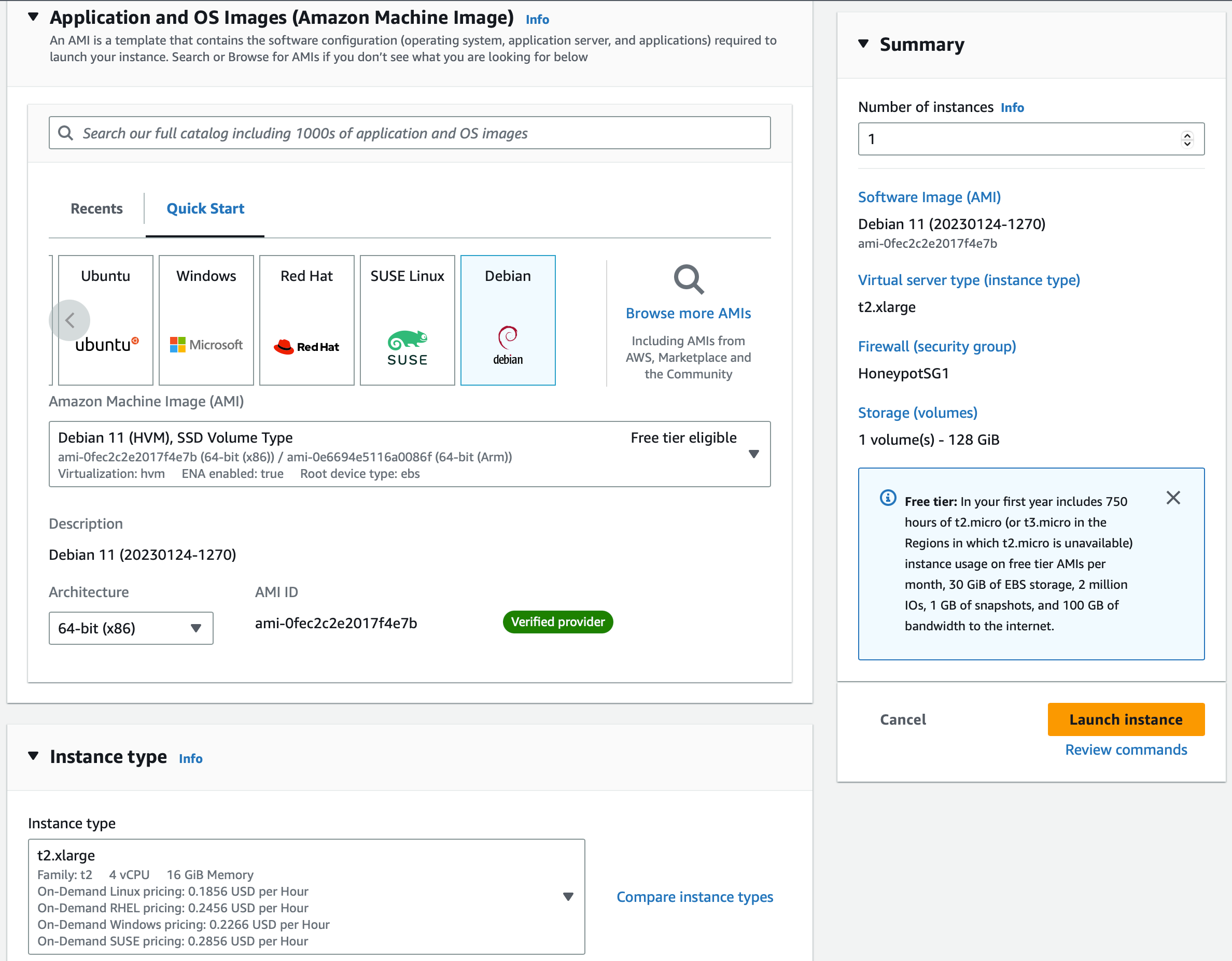The image size is (1232, 961).
Task: Switch to the Recents tab
Action: pos(96,209)
